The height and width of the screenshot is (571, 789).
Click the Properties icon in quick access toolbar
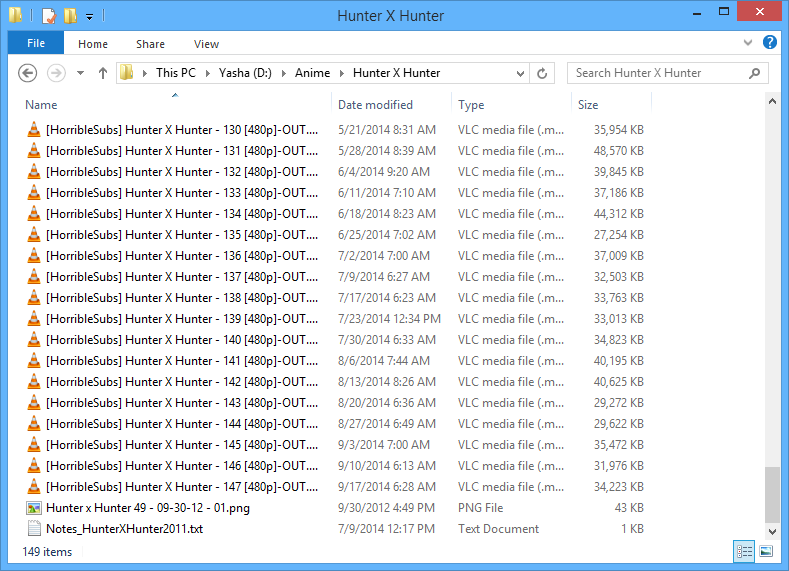point(48,16)
